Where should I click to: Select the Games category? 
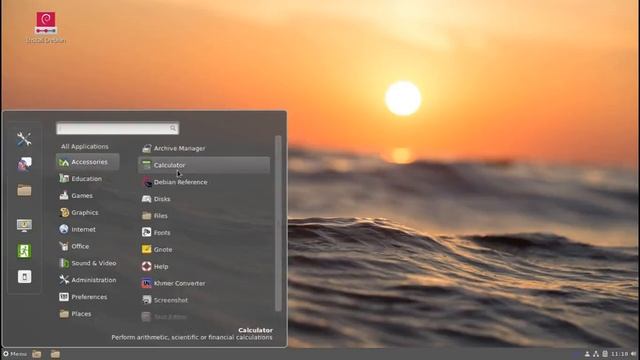tap(88, 196)
